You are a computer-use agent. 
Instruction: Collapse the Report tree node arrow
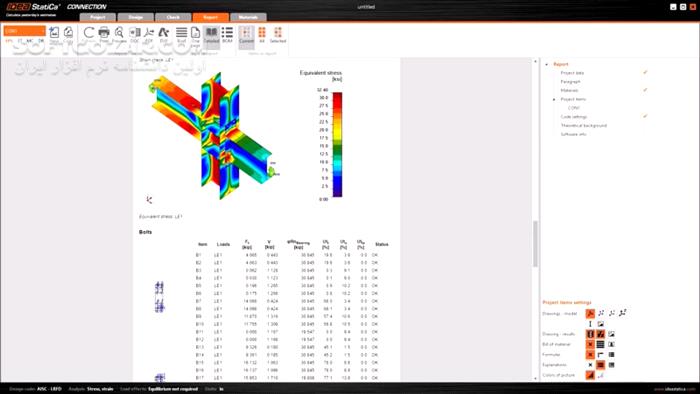pos(547,64)
